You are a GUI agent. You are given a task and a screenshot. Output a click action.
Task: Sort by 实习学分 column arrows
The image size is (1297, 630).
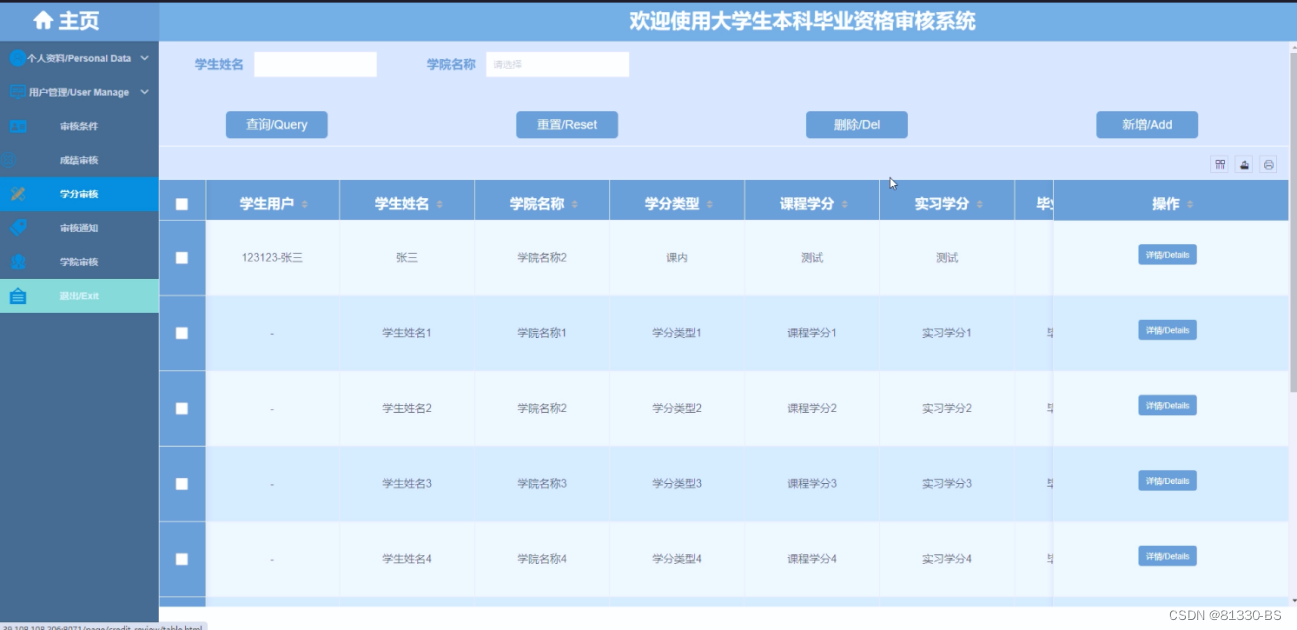pyautogui.click(x=980, y=204)
